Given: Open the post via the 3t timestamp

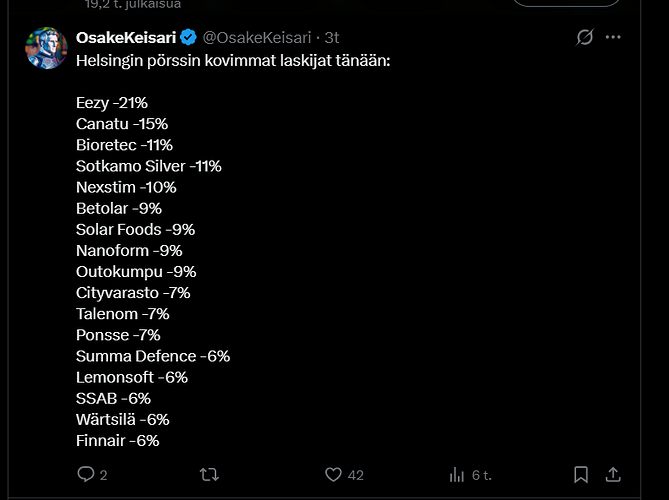Looking at the screenshot, I should pos(332,38).
